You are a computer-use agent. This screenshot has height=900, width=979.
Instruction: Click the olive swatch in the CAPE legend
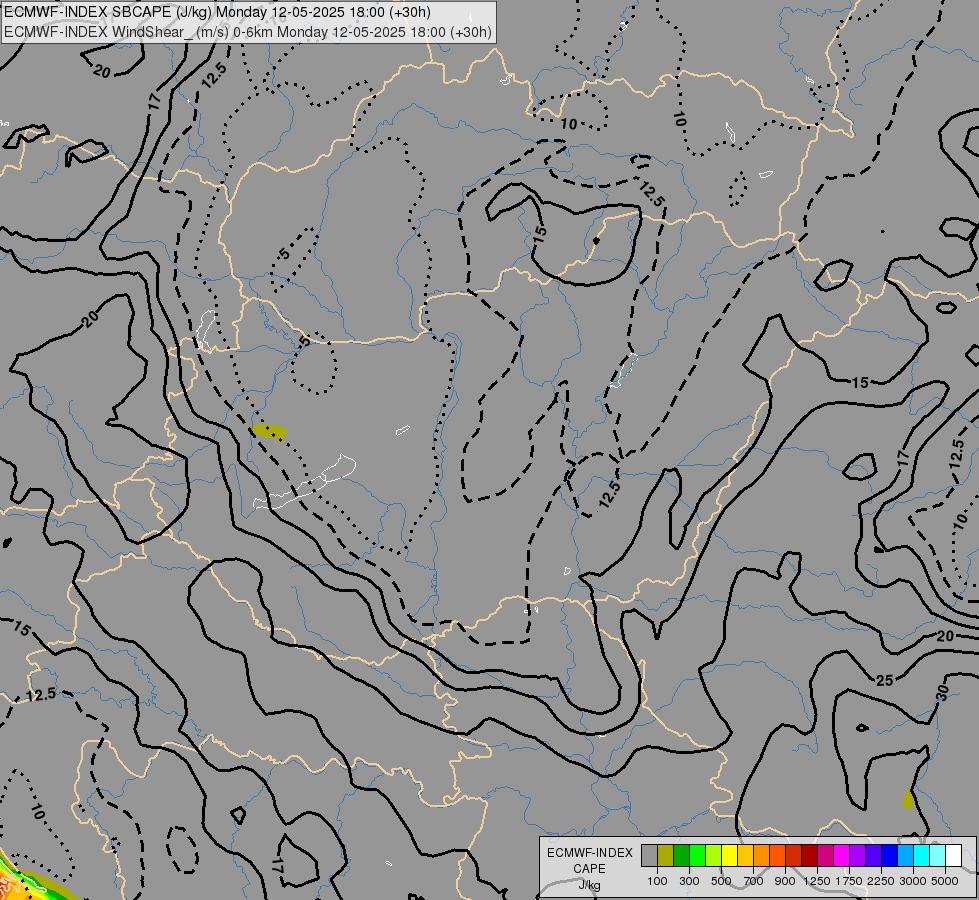(x=666, y=856)
